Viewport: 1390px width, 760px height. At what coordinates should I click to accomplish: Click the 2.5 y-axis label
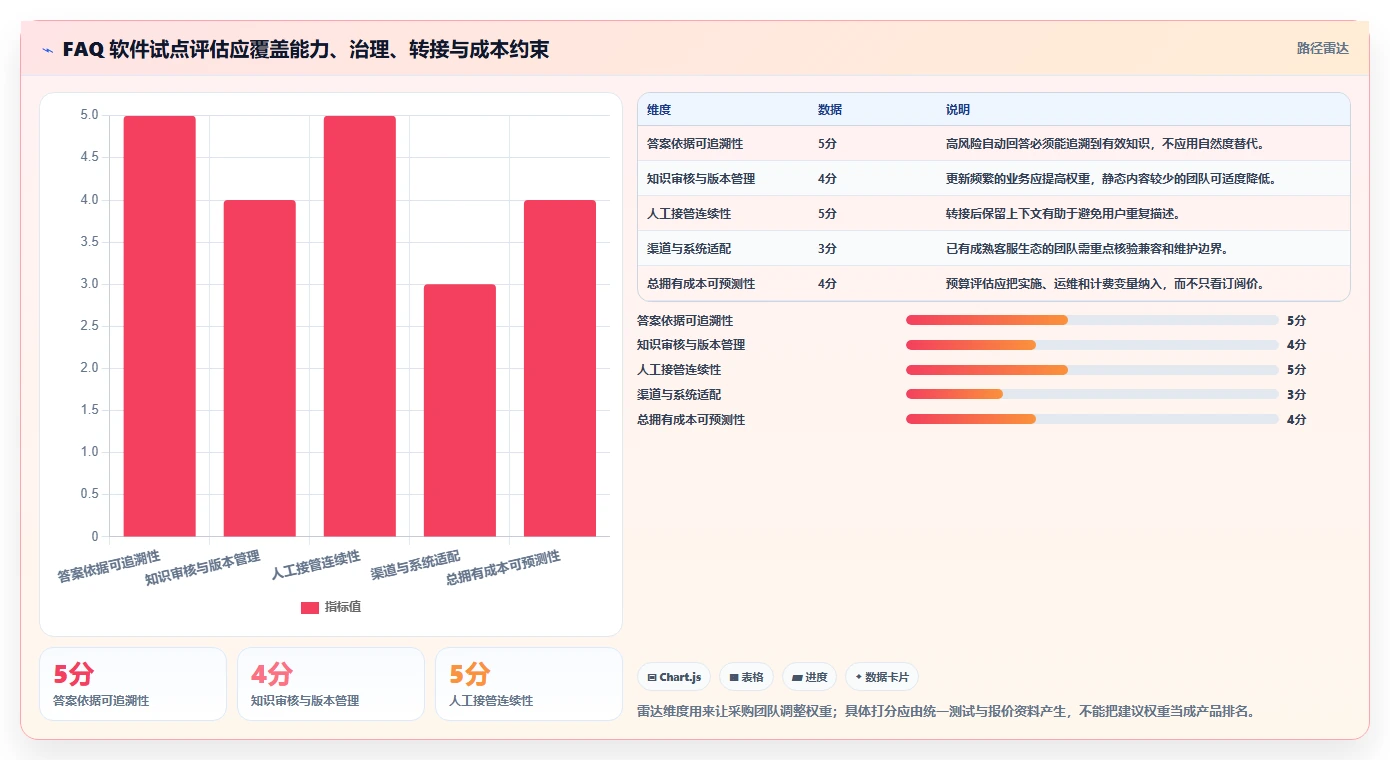pos(89,326)
